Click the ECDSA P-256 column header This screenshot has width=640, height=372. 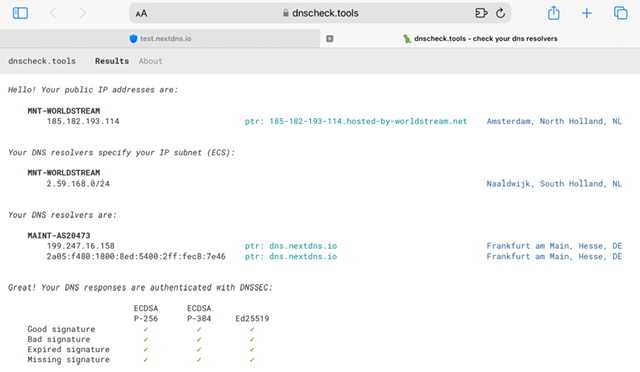click(146, 313)
